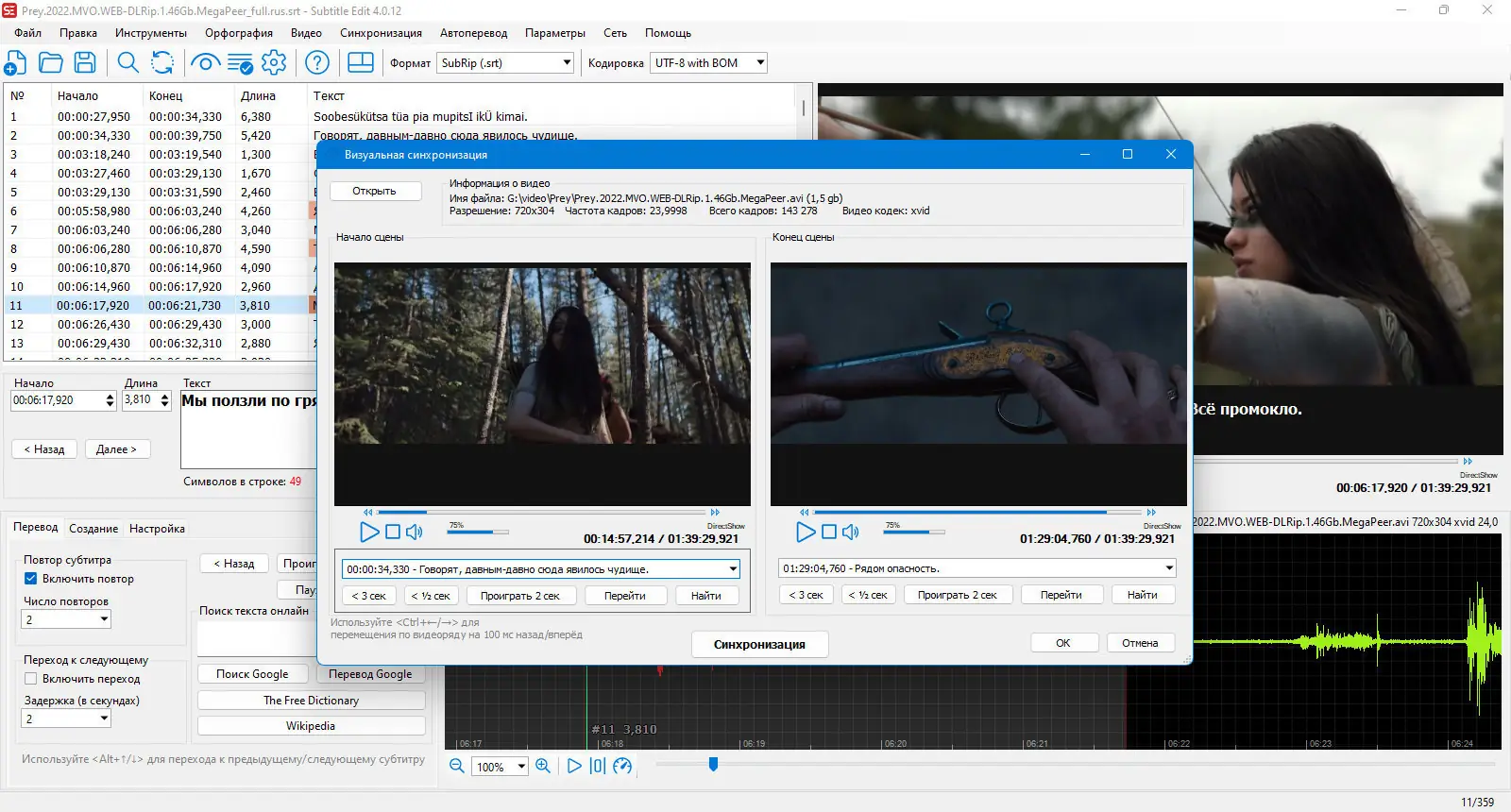Open the Инструменты menu

tap(151, 33)
